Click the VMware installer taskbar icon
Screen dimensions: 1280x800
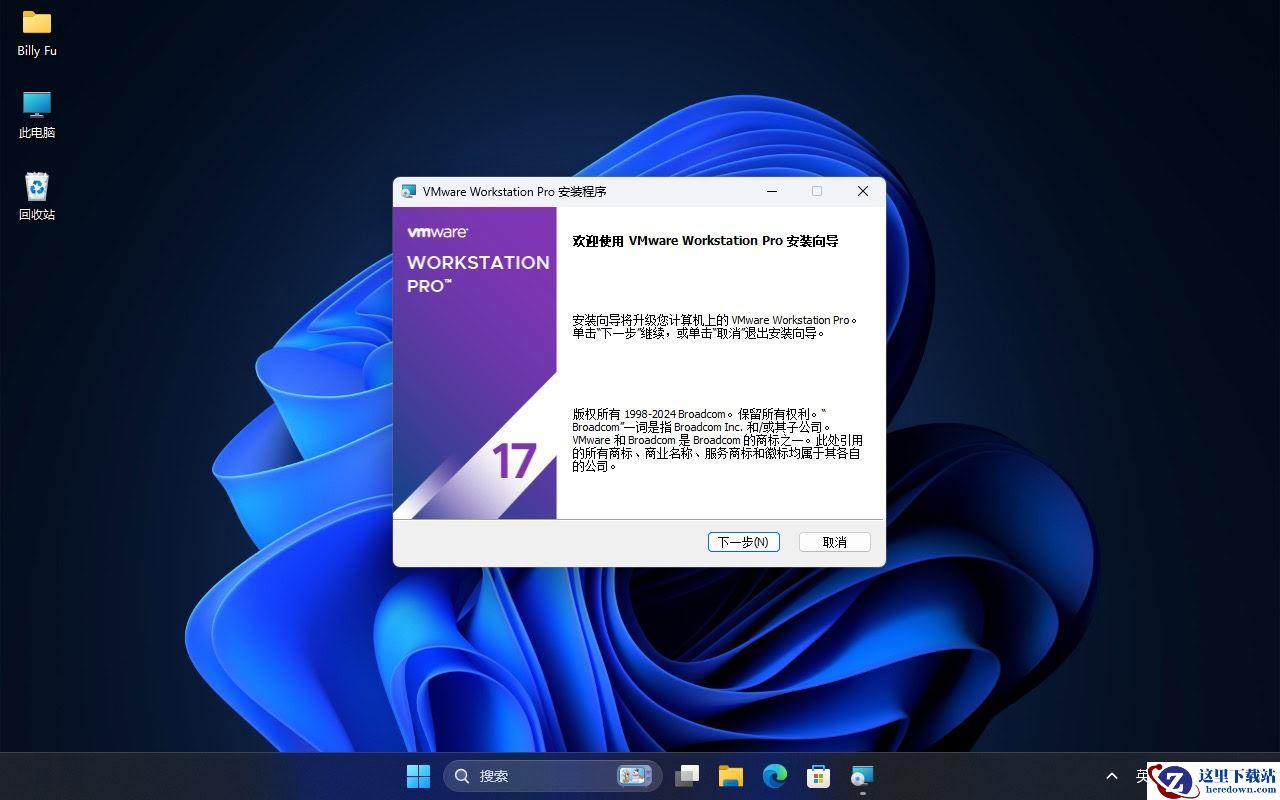[x=862, y=776]
